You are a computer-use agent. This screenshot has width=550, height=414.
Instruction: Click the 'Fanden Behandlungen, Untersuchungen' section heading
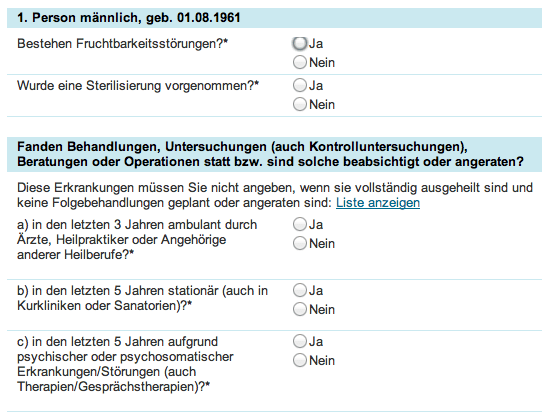270,154
